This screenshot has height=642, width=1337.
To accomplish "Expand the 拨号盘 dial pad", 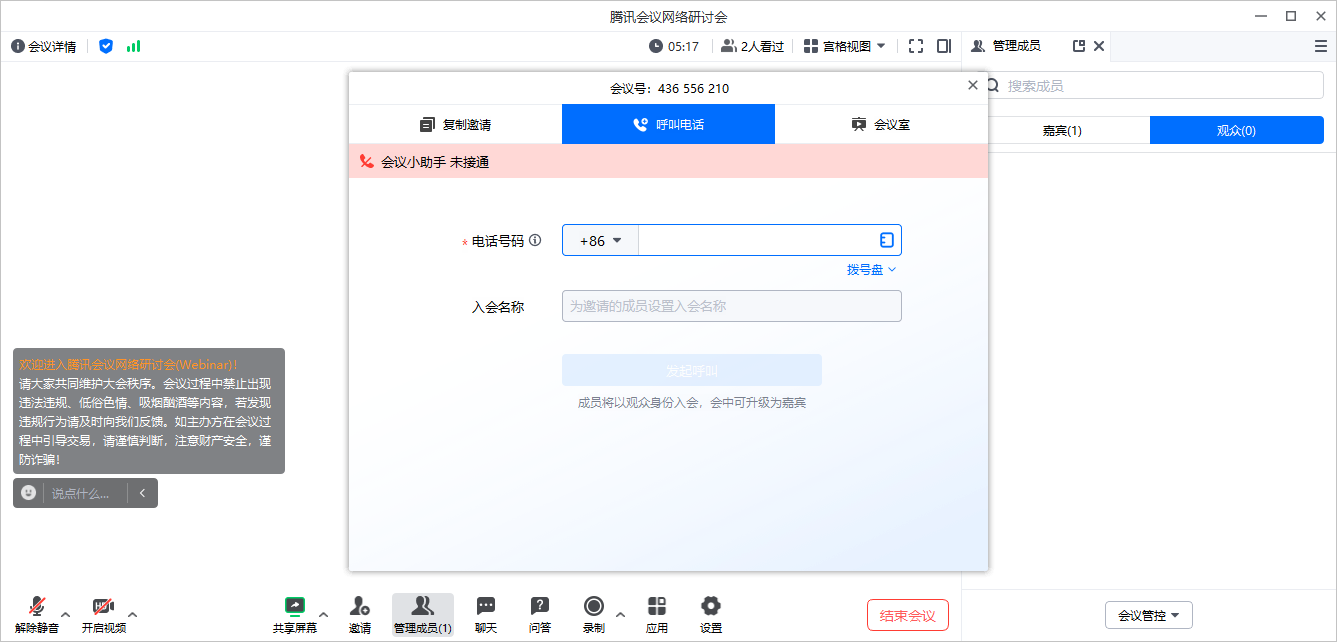I will [872, 269].
